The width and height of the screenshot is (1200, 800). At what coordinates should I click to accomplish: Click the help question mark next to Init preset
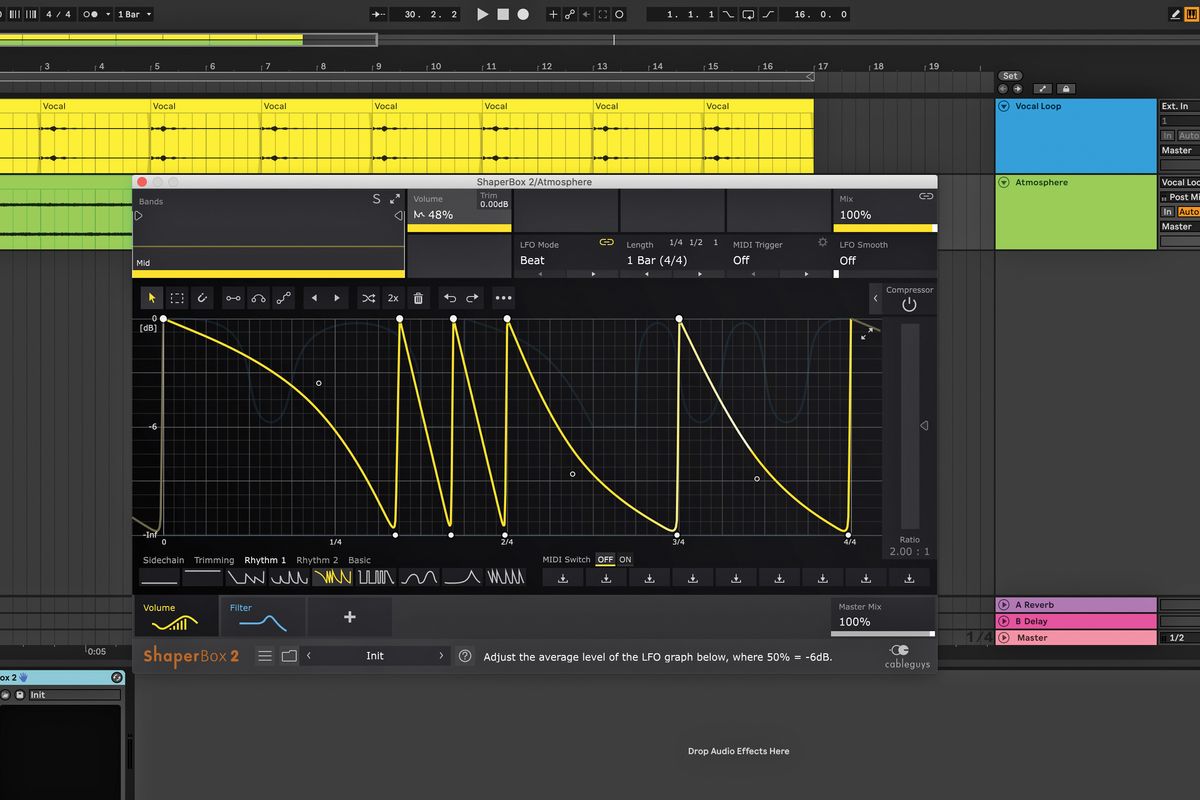pos(465,656)
